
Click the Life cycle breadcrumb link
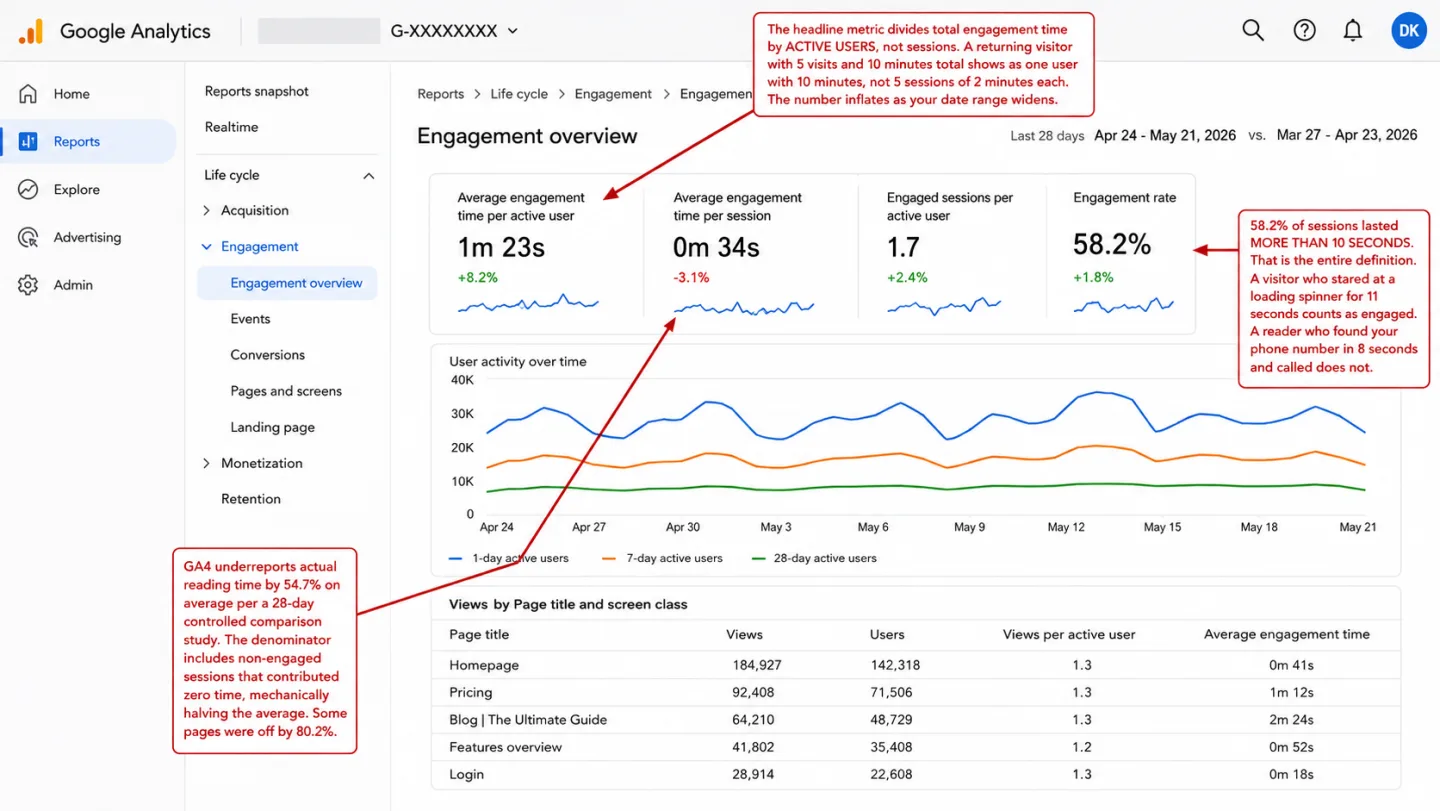(x=519, y=94)
